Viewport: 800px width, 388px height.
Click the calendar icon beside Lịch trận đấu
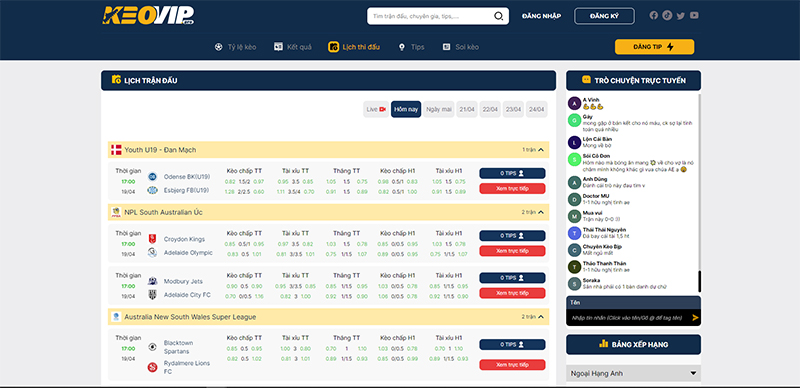point(116,80)
